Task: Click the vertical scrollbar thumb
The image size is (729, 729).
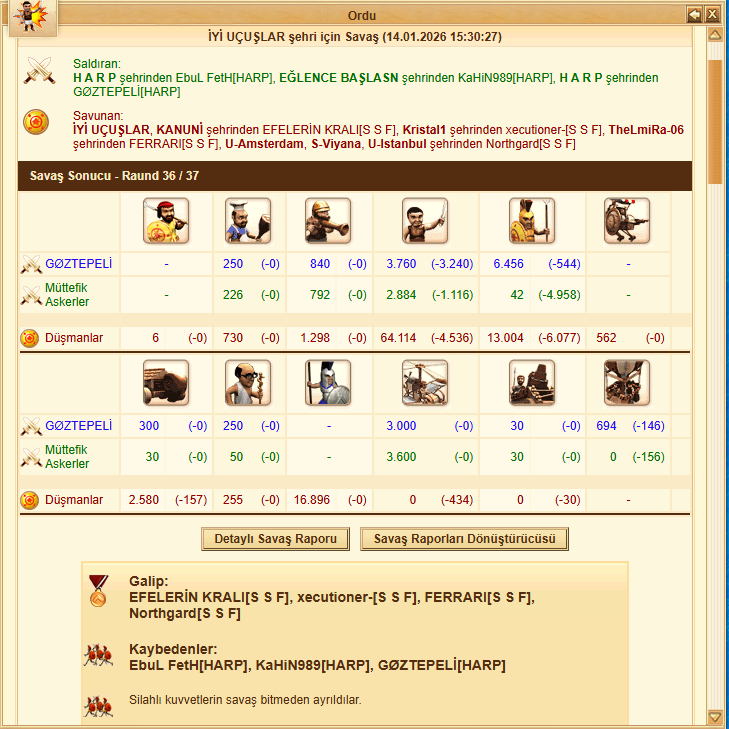Action: tap(715, 122)
